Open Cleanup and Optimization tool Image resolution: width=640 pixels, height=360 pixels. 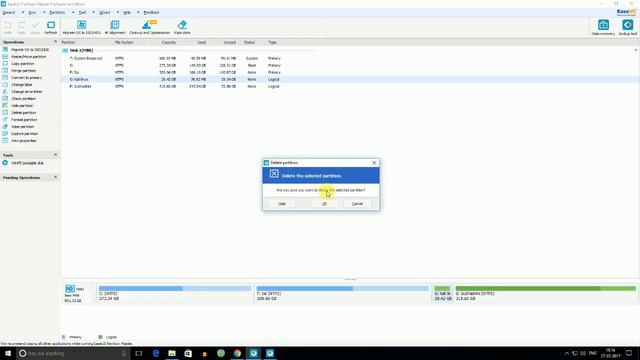(x=149, y=27)
